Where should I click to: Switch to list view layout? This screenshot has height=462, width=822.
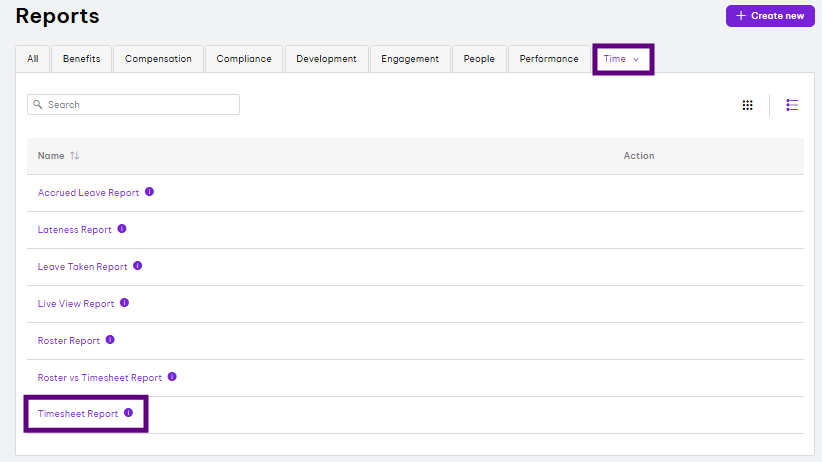(792, 105)
